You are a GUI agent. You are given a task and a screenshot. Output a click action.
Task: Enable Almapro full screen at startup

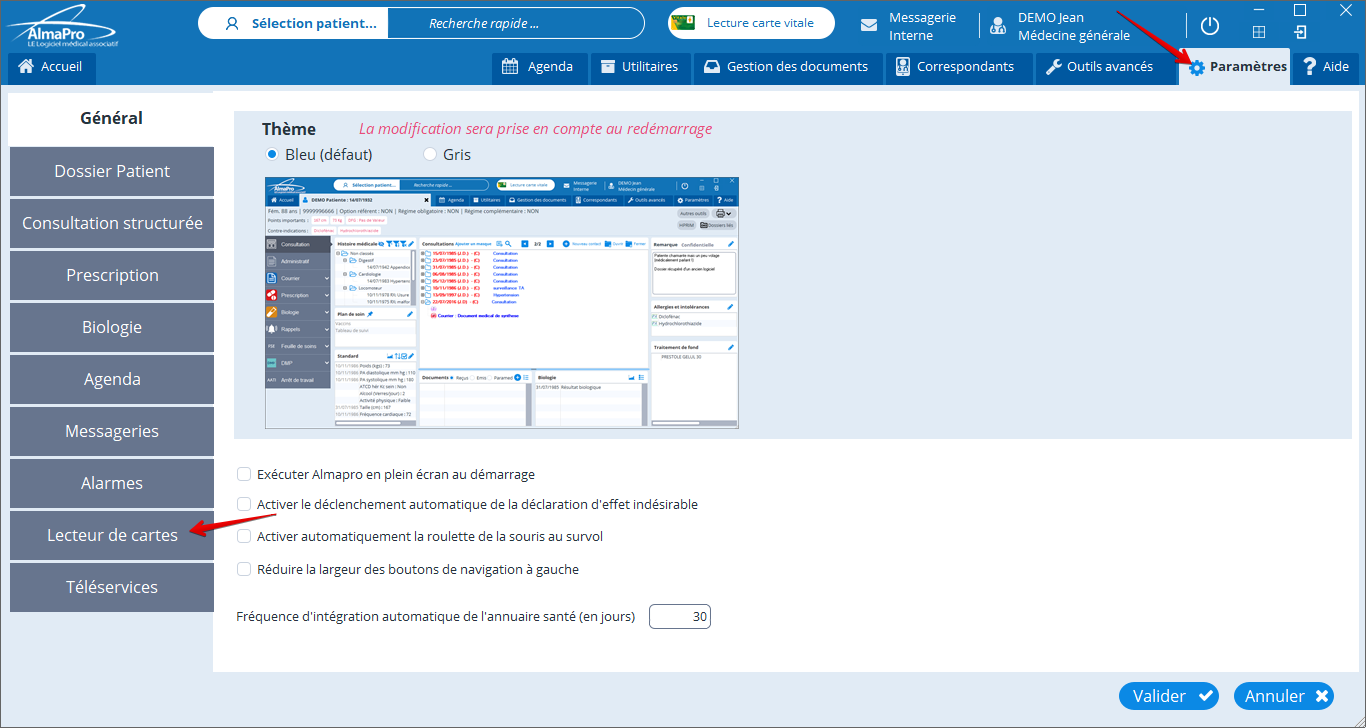click(x=244, y=475)
